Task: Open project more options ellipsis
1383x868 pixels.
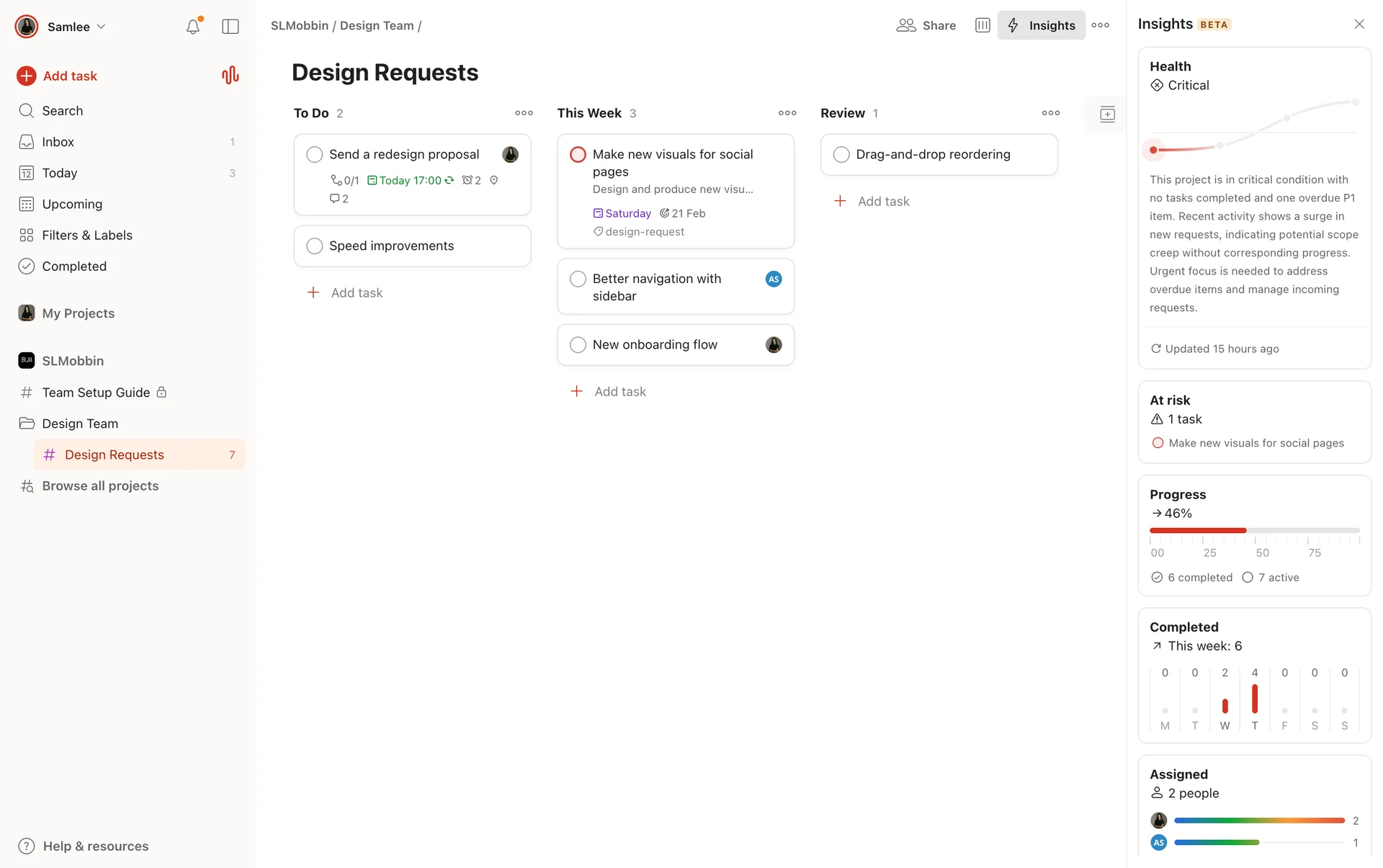Action: 1100,25
